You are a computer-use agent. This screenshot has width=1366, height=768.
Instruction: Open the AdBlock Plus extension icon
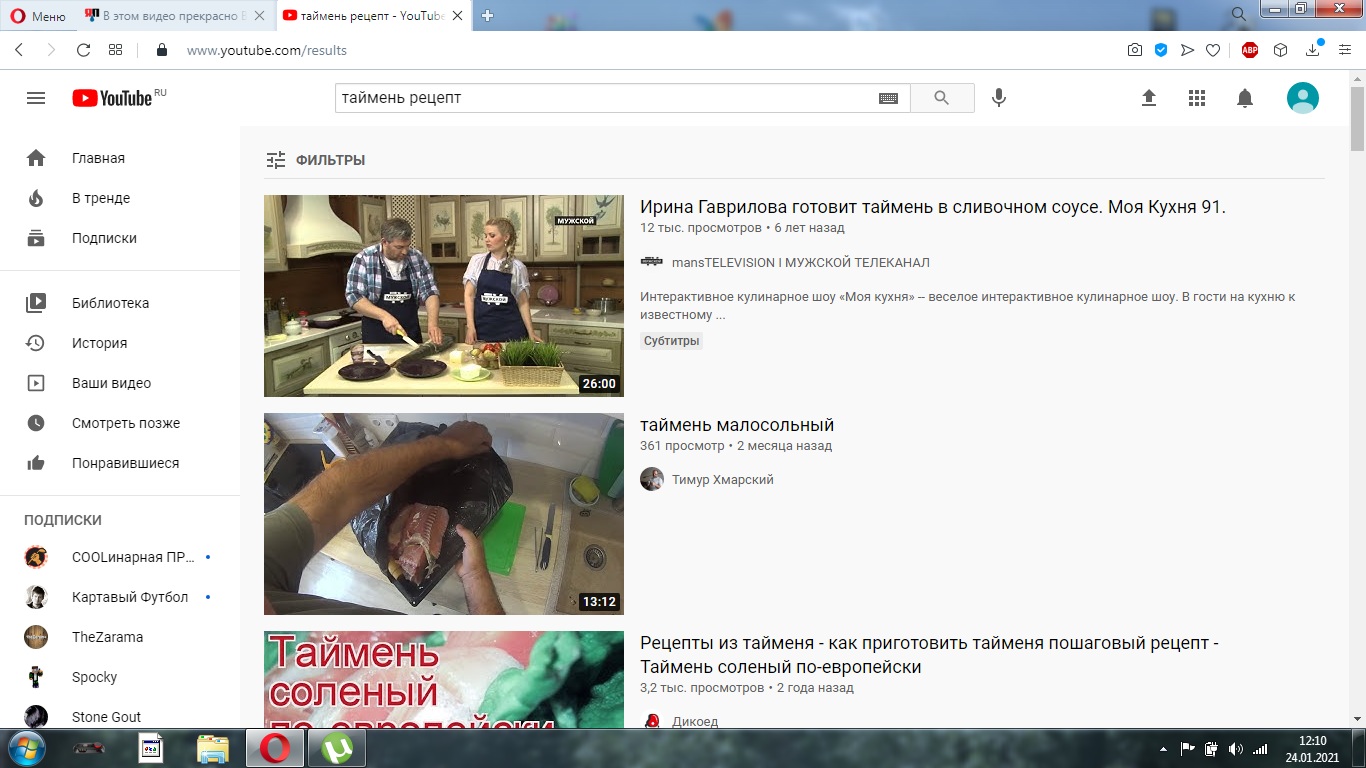(x=1250, y=50)
